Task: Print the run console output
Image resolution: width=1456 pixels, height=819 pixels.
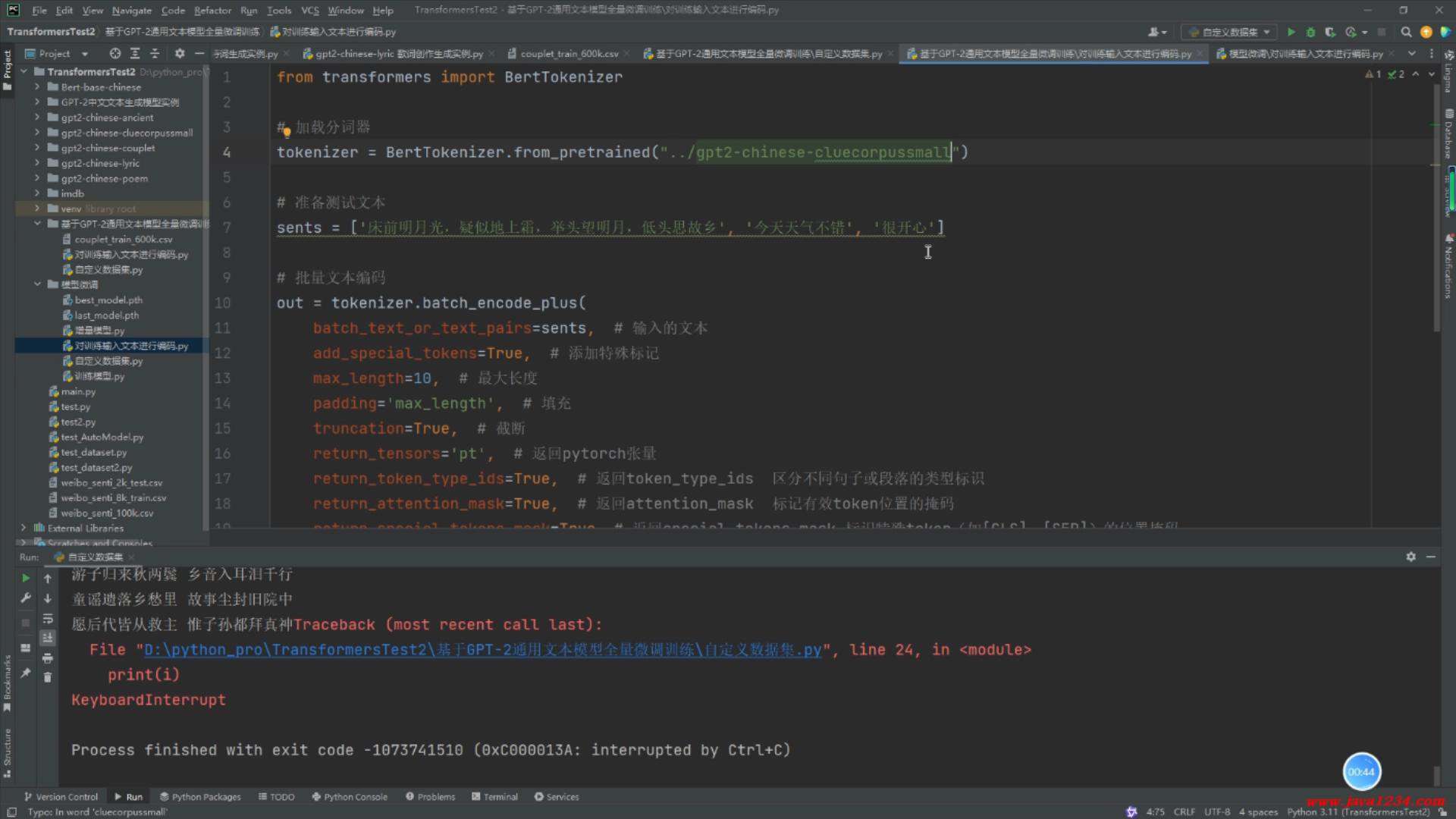Action: (47, 657)
